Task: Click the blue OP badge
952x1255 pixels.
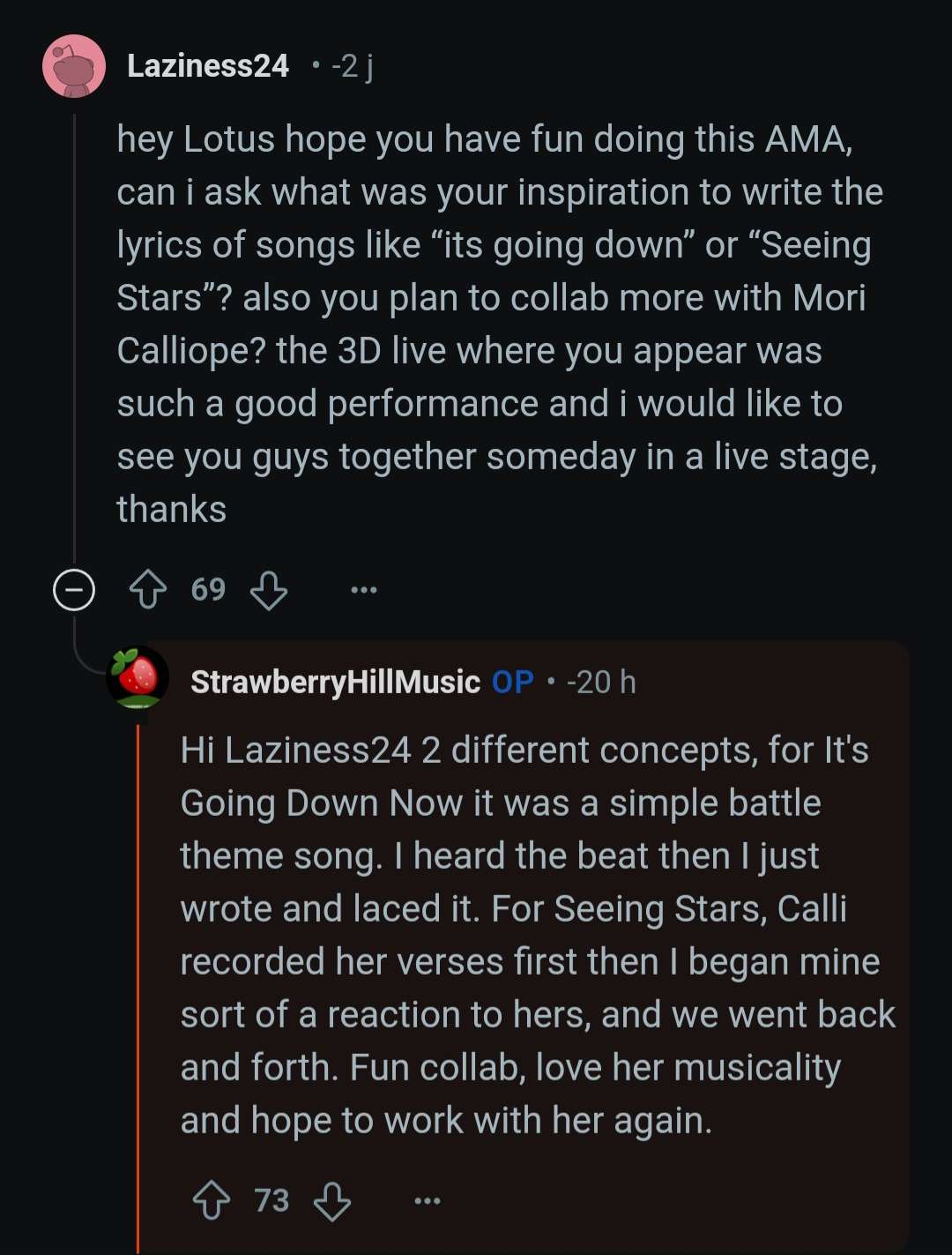Action: click(513, 682)
